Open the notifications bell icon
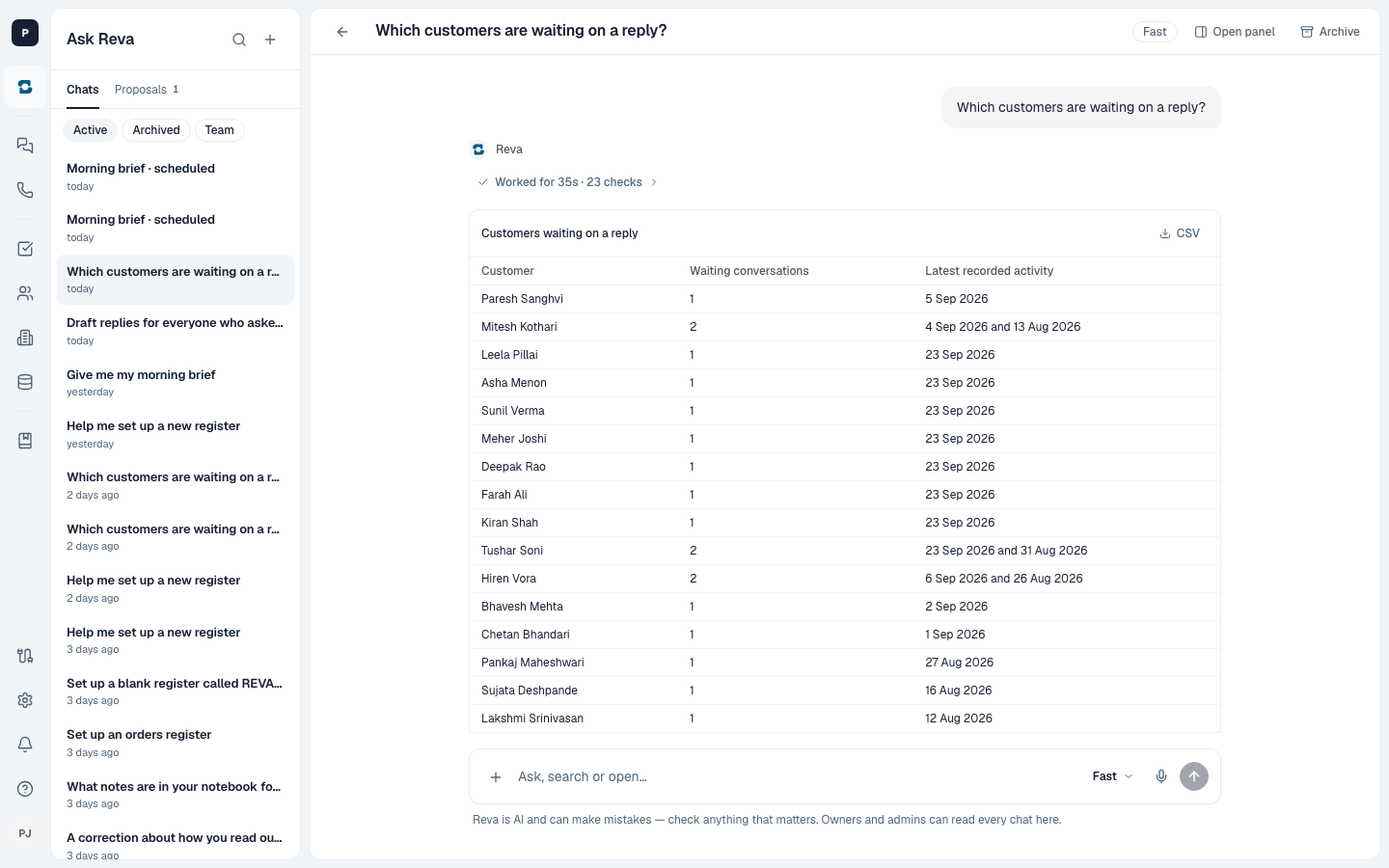Screen dimensions: 1389x868 [25, 745]
